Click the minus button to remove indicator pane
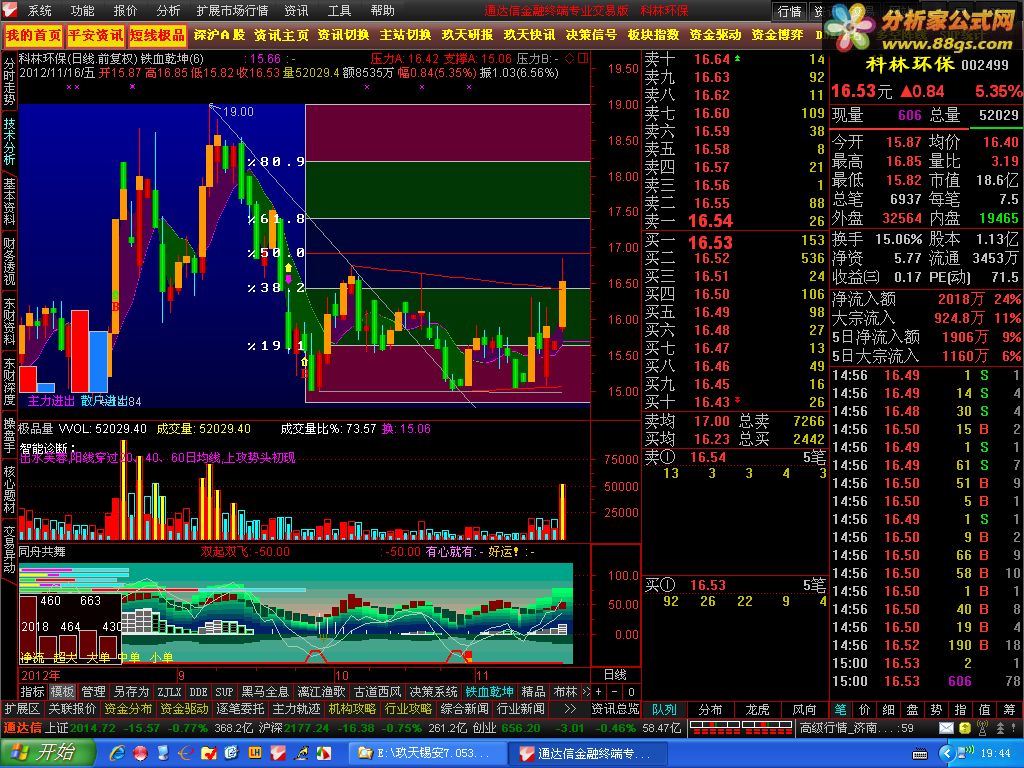 [615, 692]
